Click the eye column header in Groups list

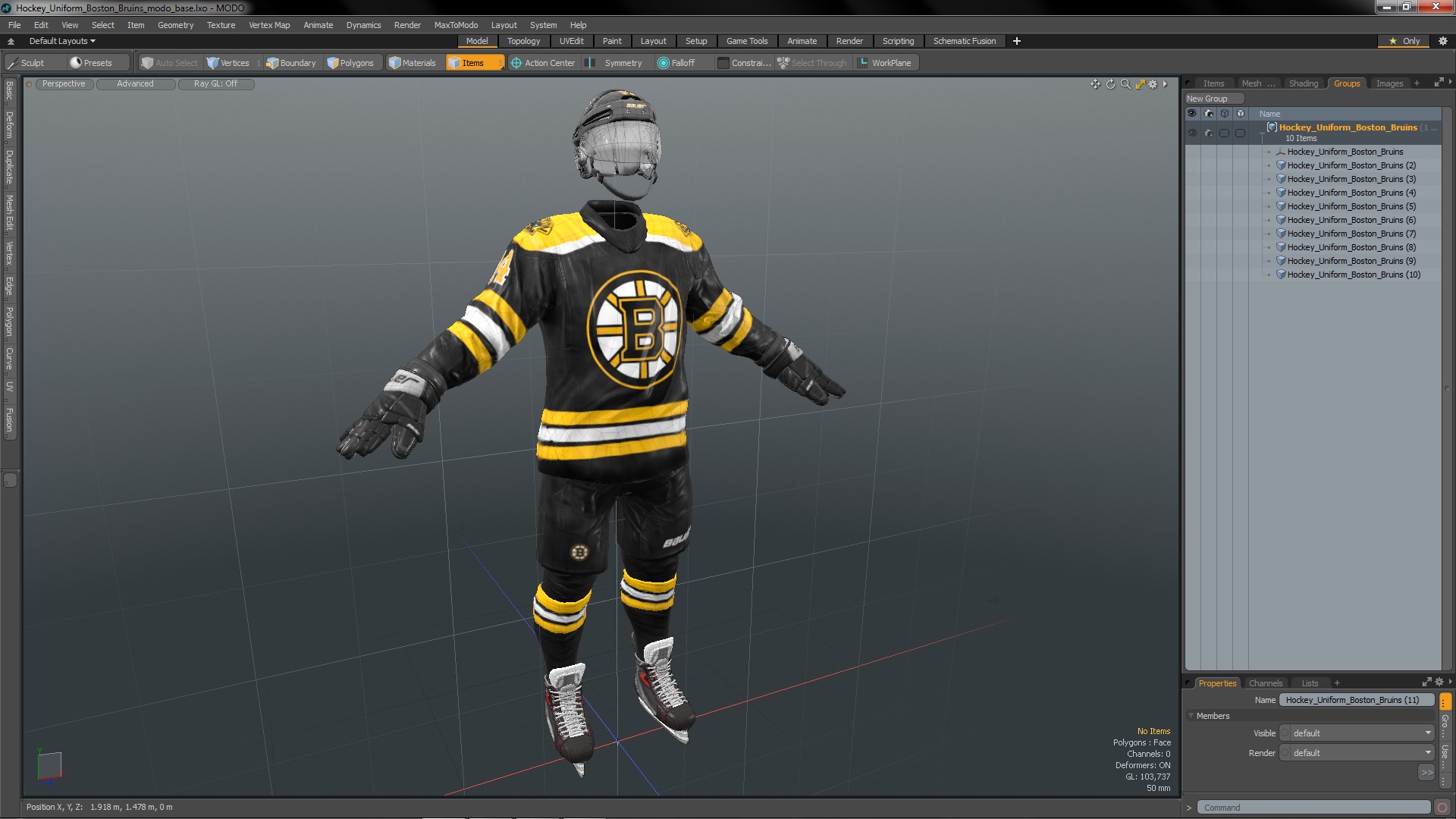click(x=1192, y=114)
